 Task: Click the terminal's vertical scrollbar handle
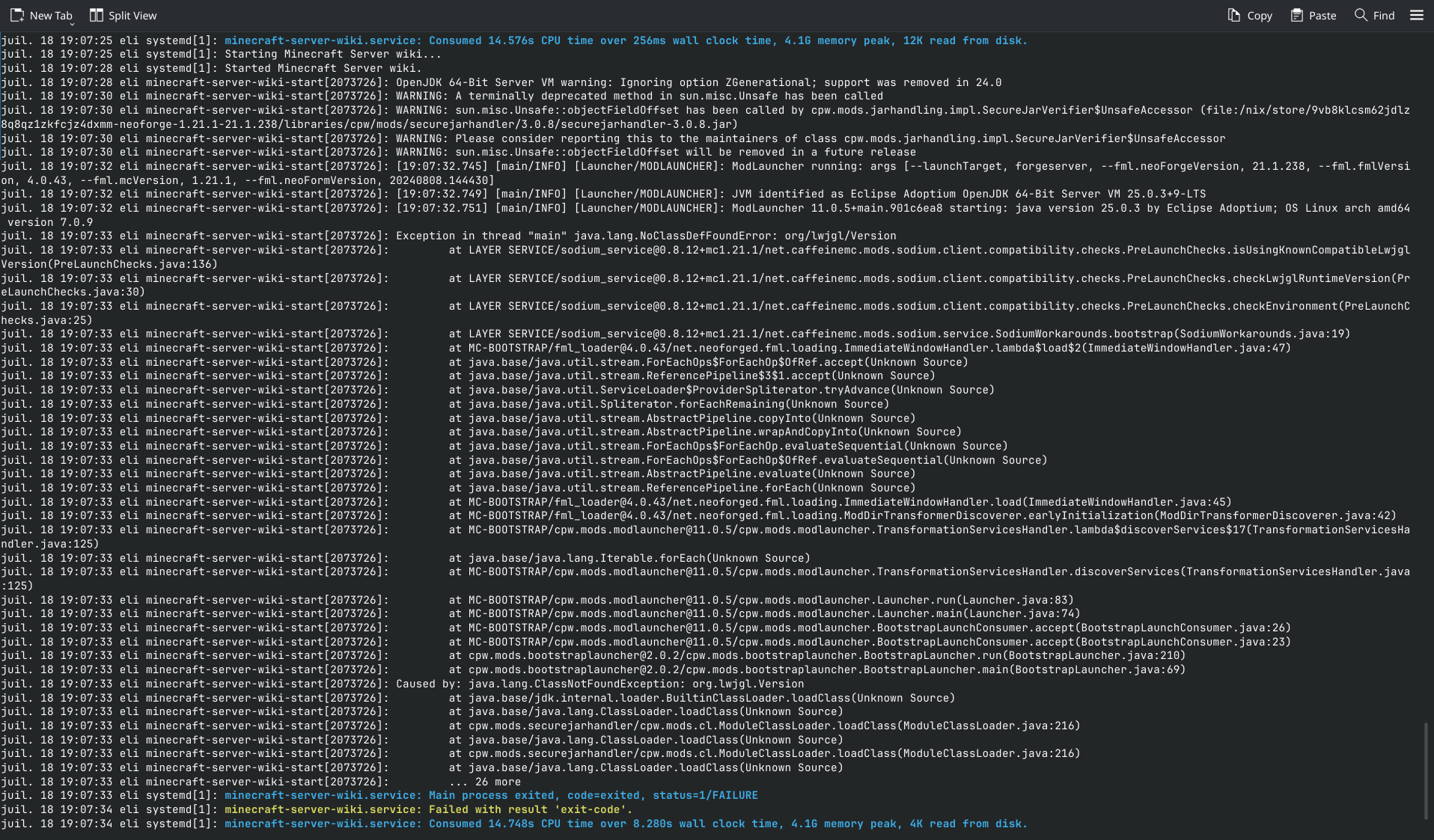1427,770
